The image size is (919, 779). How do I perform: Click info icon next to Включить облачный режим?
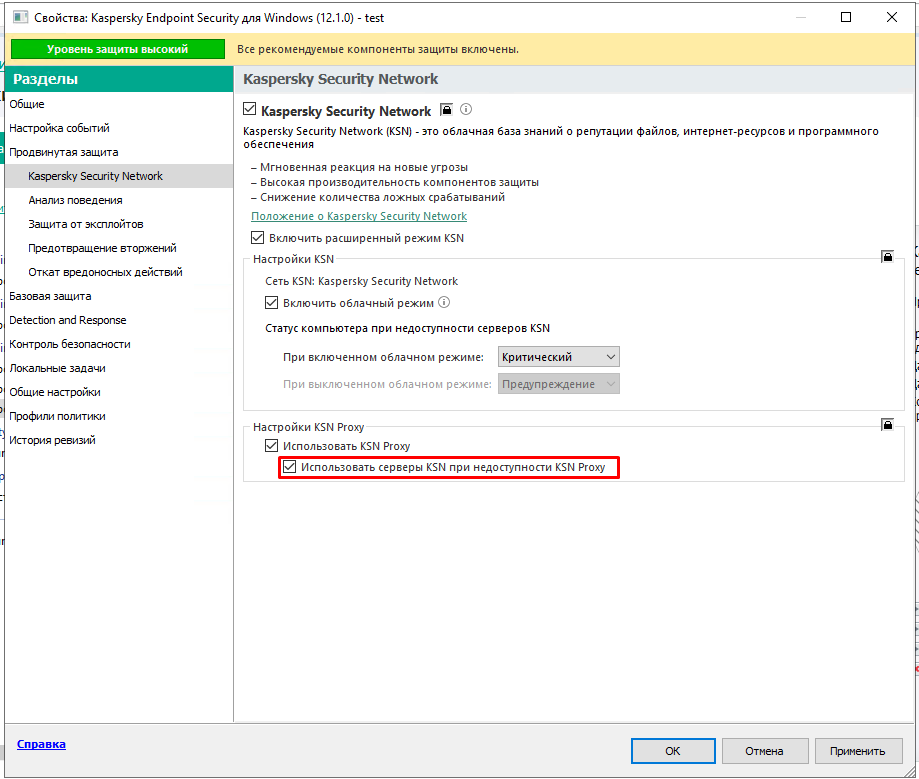pyautogui.click(x=444, y=302)
